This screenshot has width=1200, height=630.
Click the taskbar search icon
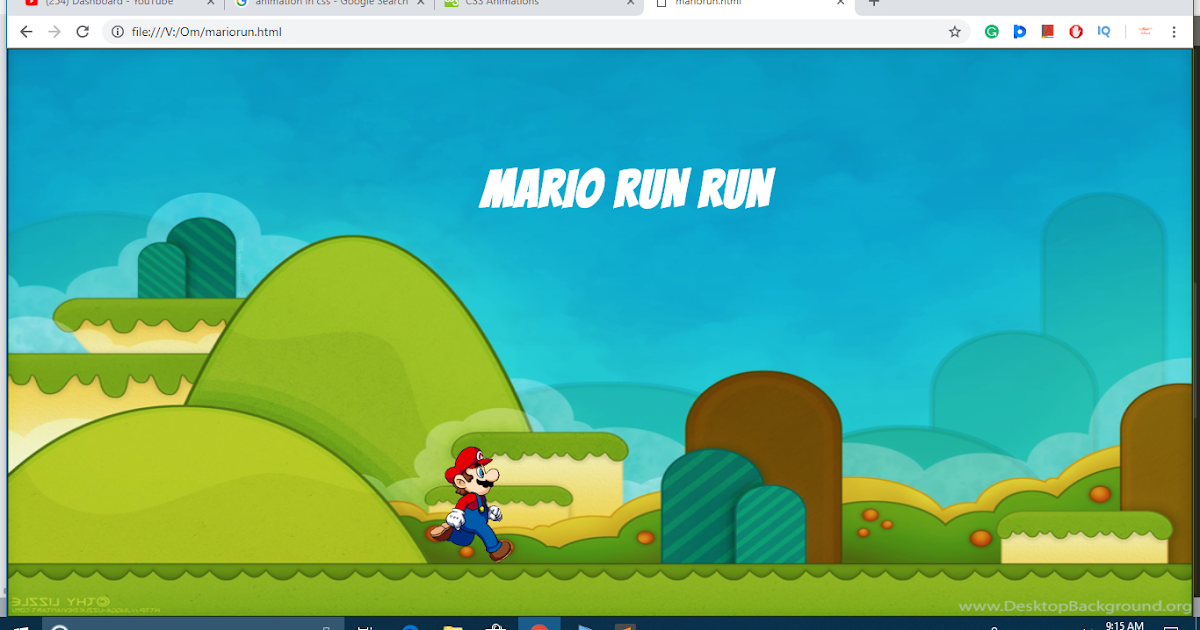point(58,625)
